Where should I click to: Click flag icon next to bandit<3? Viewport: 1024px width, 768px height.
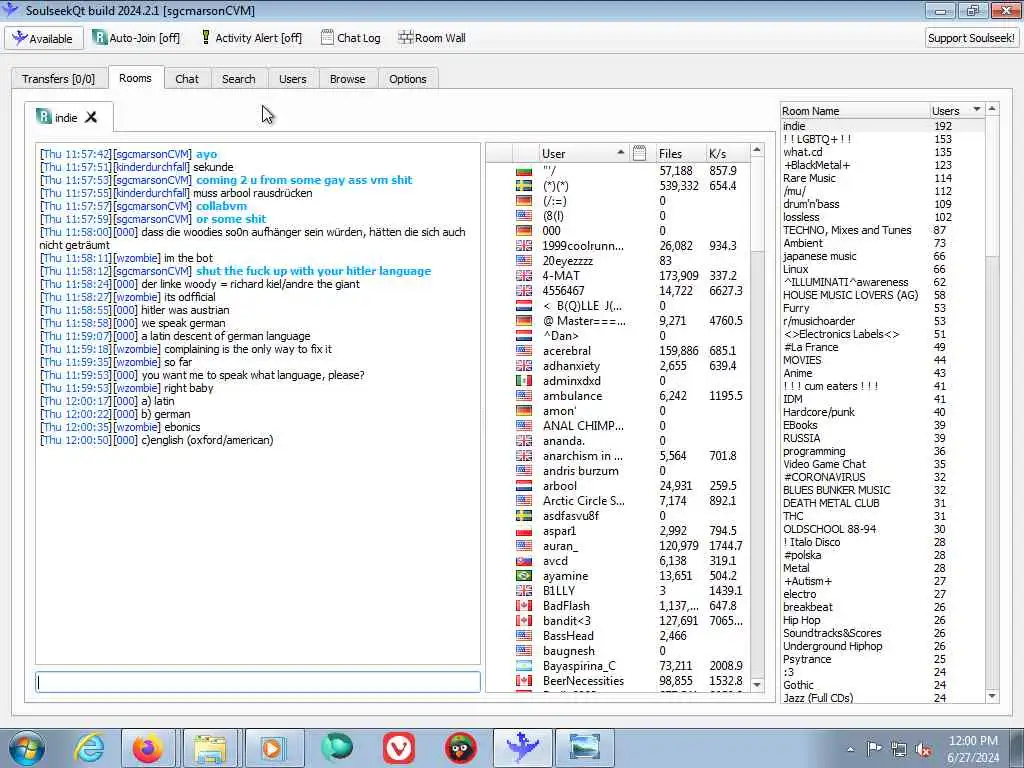(524, 621)
